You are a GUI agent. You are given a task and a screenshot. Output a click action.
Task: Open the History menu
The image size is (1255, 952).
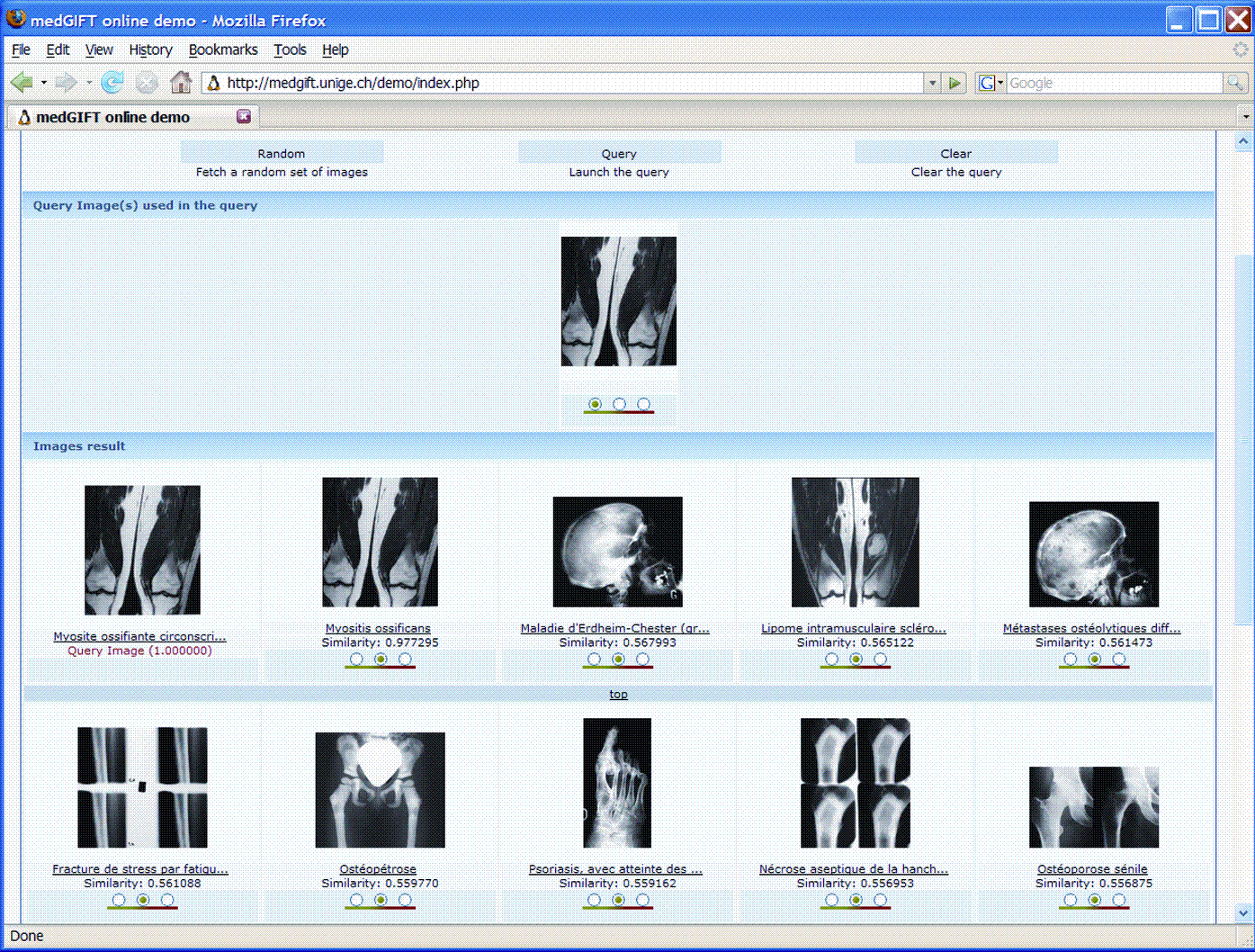(x=150, y=49)
